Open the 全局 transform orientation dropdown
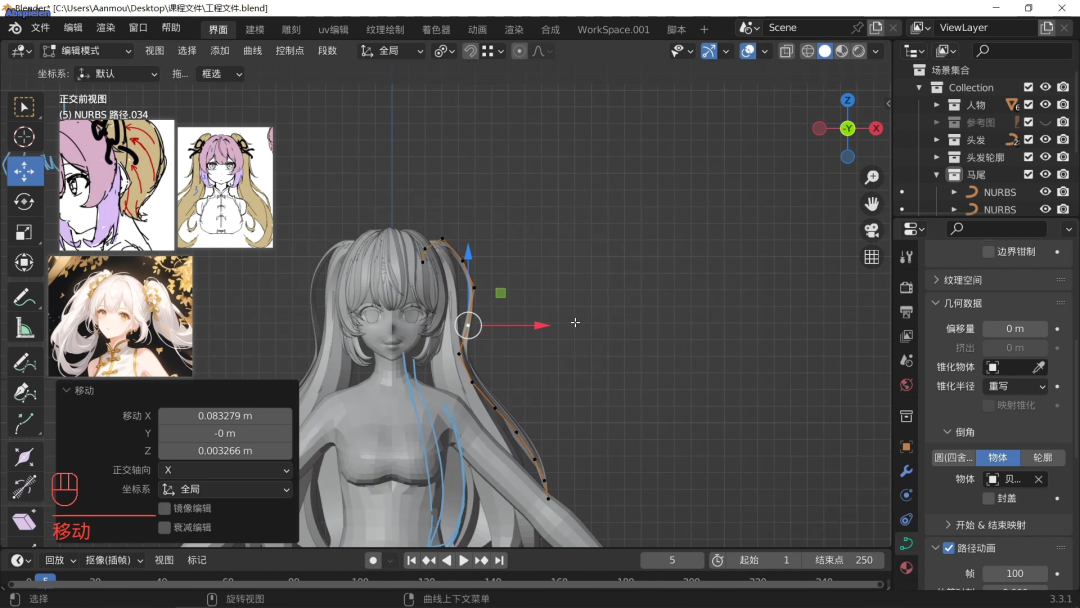 [392, 51]
